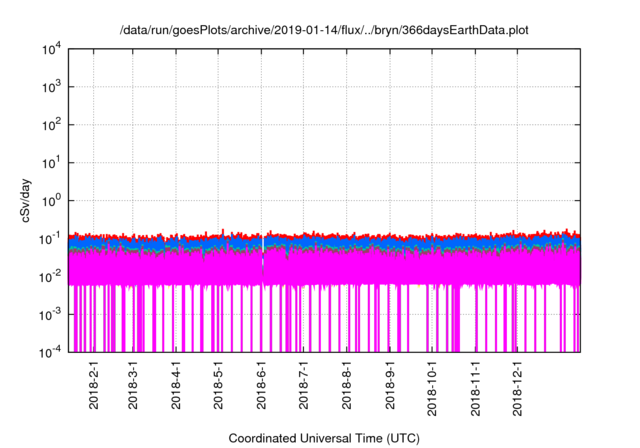
Task: Click the 2018-10-1 date label
Action: click(x=432, y=388)
